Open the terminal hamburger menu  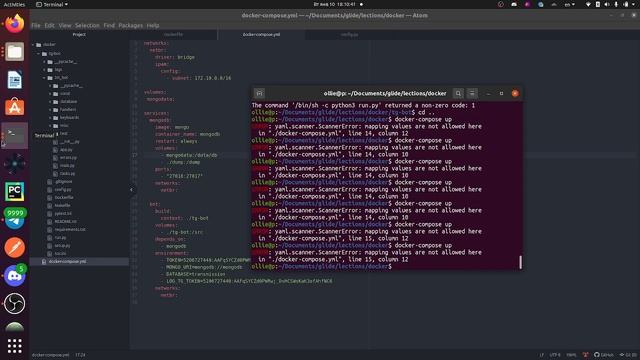pyautogui.click(x=472, y=93)
